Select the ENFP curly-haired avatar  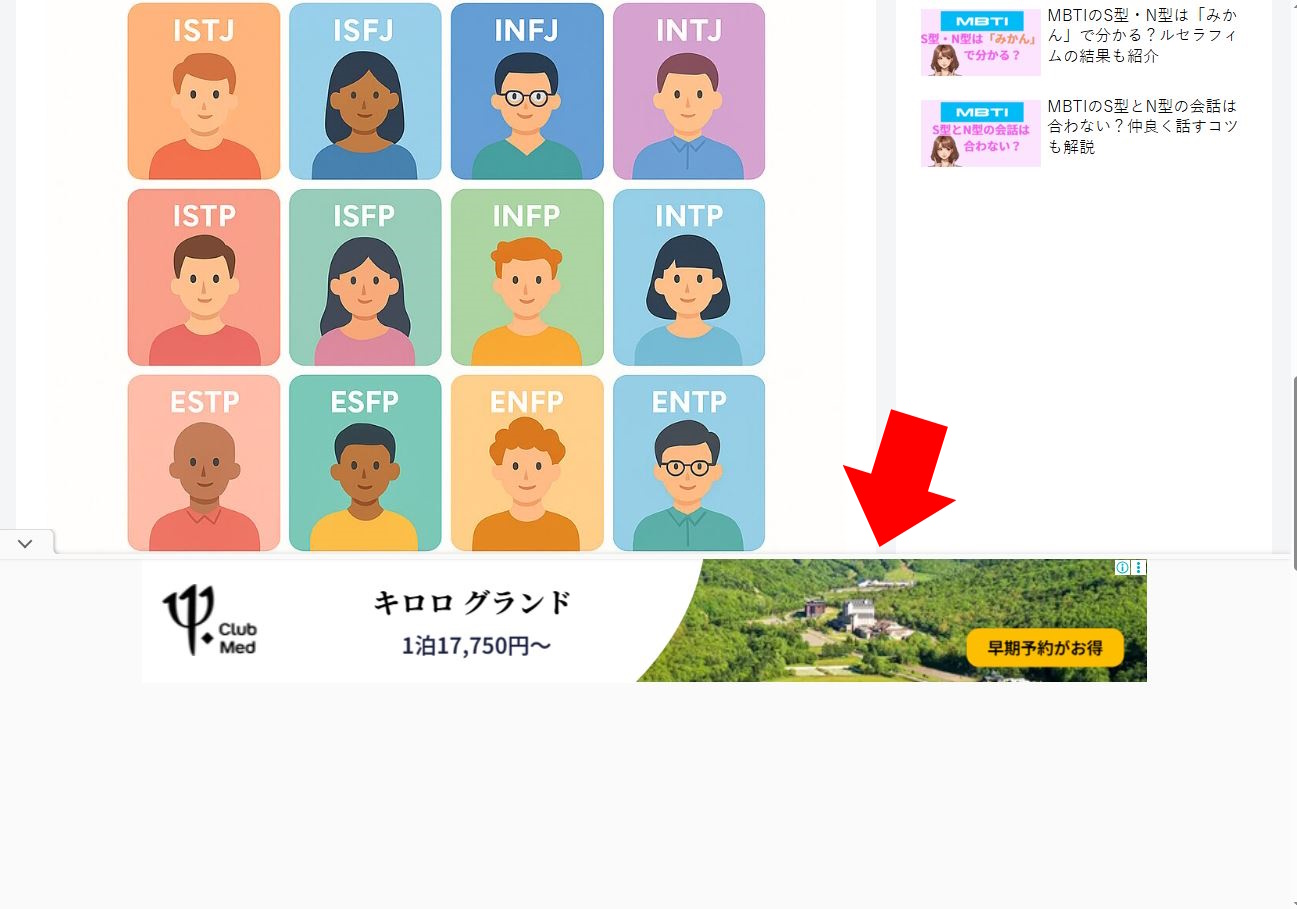pyautogui.click(x=527, y=463)
